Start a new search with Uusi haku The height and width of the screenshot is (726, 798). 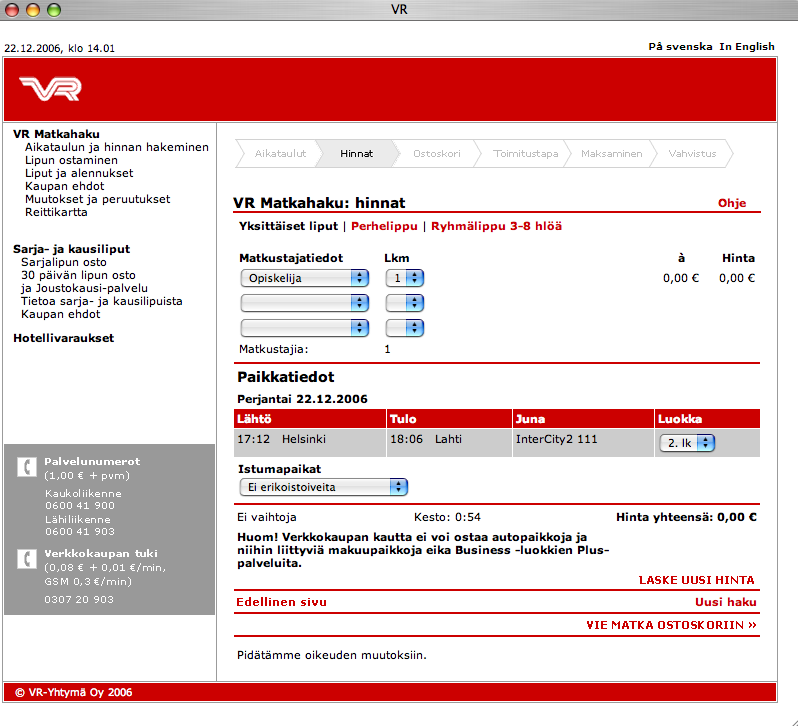(725, 602)
